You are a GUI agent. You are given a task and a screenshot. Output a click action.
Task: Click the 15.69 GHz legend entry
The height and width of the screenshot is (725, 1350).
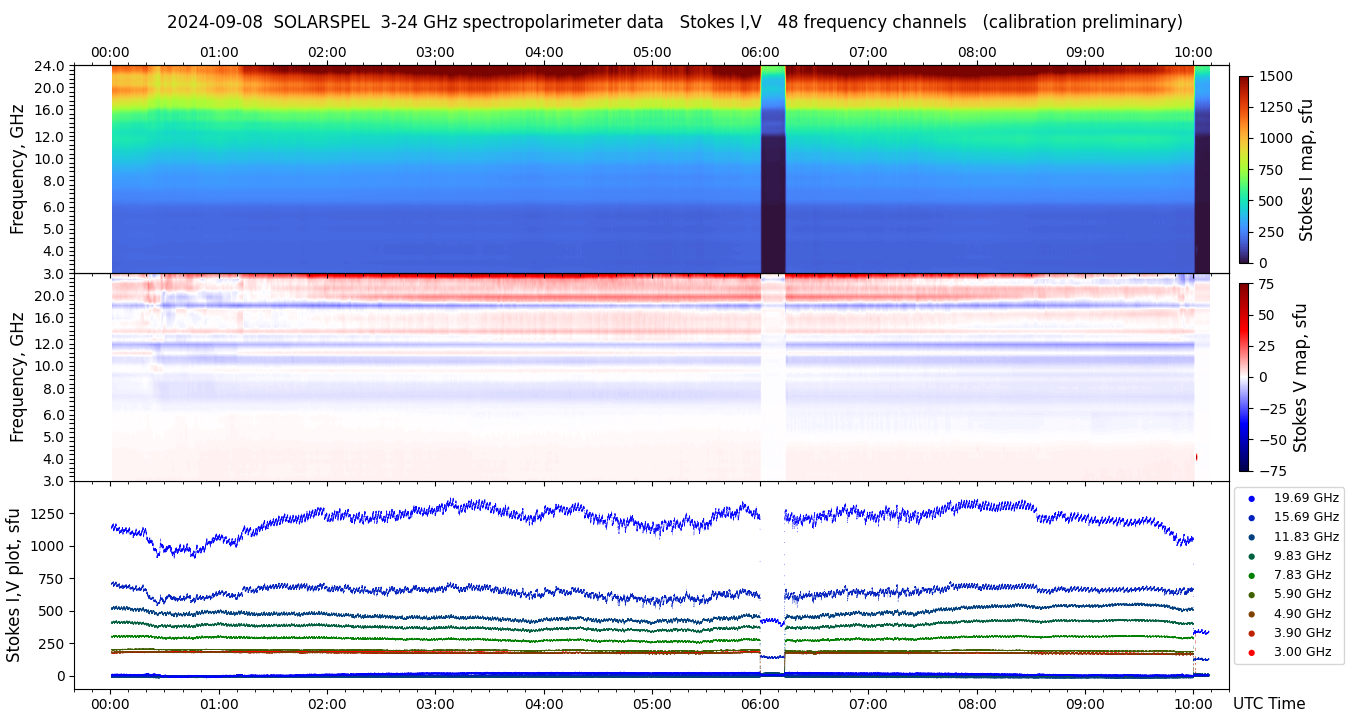(x=1305, y=517)
